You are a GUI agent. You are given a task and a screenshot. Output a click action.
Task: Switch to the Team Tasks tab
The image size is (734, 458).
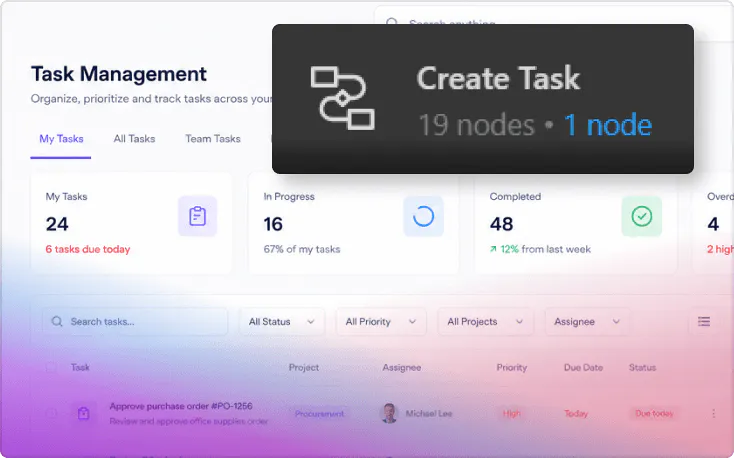(213, 139)
